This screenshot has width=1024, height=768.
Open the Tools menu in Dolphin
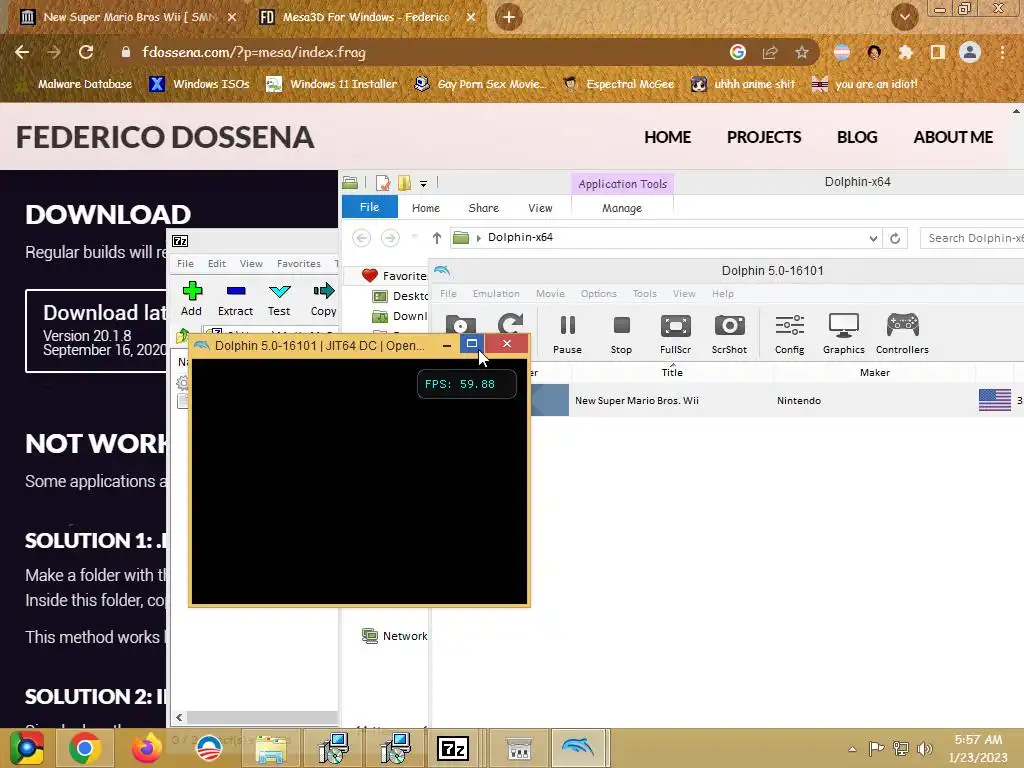pyautogui.click(x=644, y=294)
